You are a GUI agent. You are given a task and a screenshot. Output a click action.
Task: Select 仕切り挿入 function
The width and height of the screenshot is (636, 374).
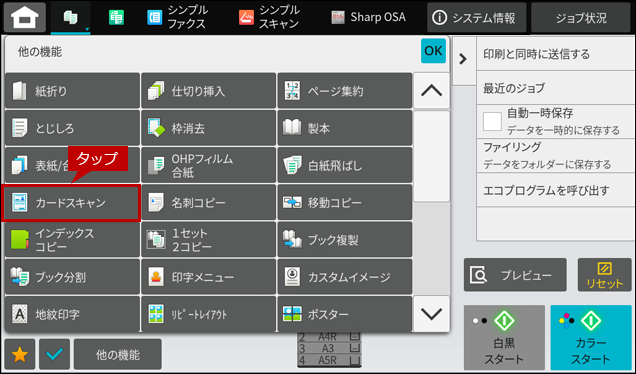click(208, 91)
